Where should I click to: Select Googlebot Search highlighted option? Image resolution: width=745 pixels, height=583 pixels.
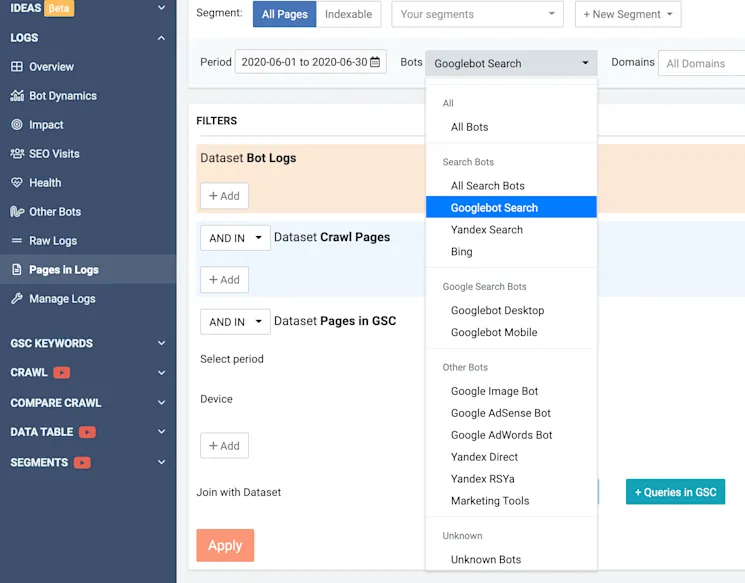coord(511,208)
